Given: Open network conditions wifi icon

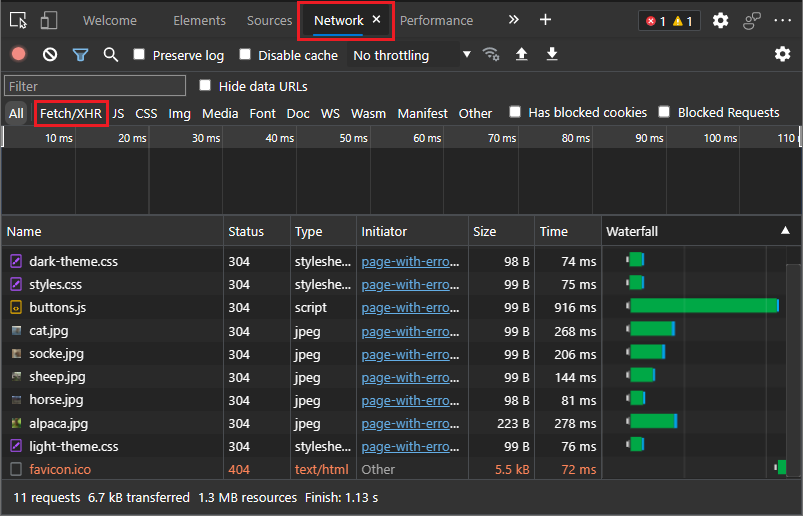Looking at the screenshot, I should pos(491,54).
